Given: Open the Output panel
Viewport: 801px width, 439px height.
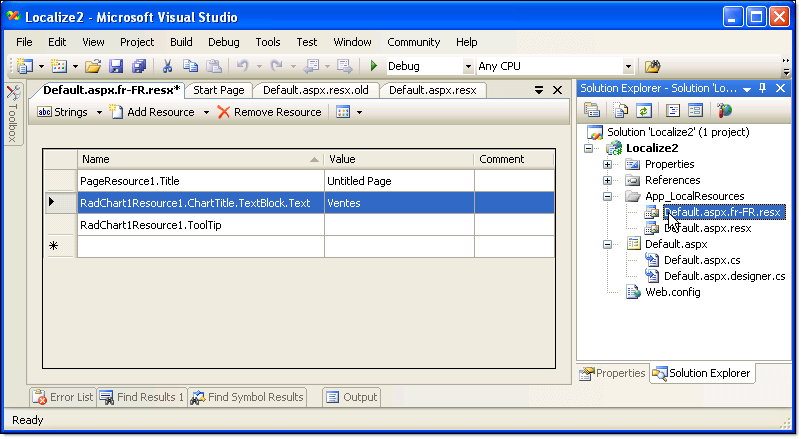Looking at the screenshot, I should [351, 397].
